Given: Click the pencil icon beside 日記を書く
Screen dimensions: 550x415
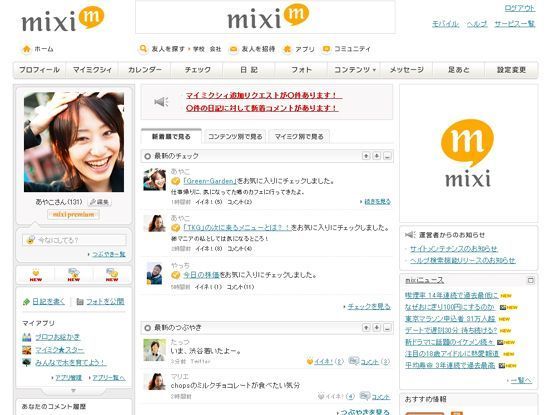Looking at the screenshot, I should [26, 302].
